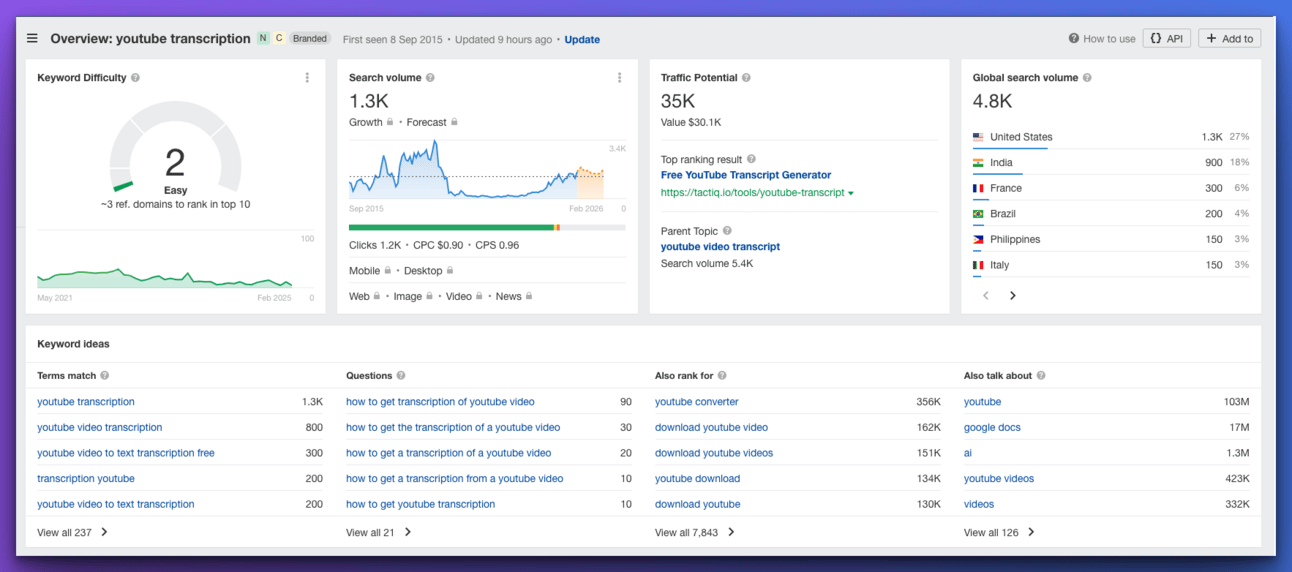Click Keyword Difficulty help icon

135,78
